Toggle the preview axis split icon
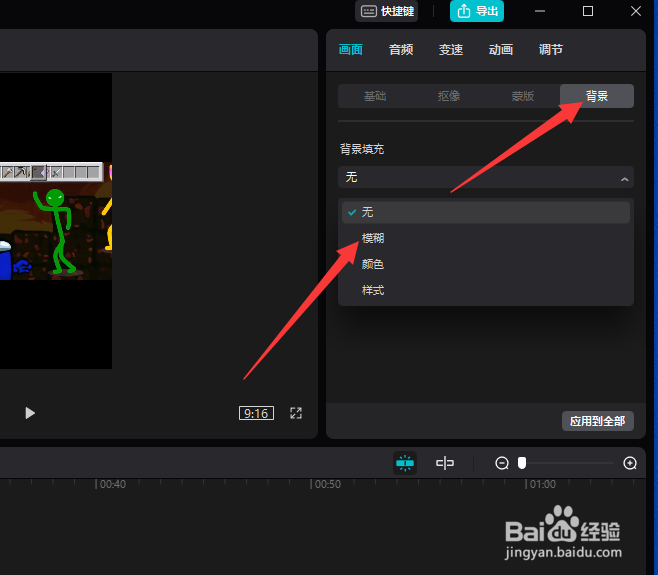Viewport: 658px width, 575px height. [445, 463]
